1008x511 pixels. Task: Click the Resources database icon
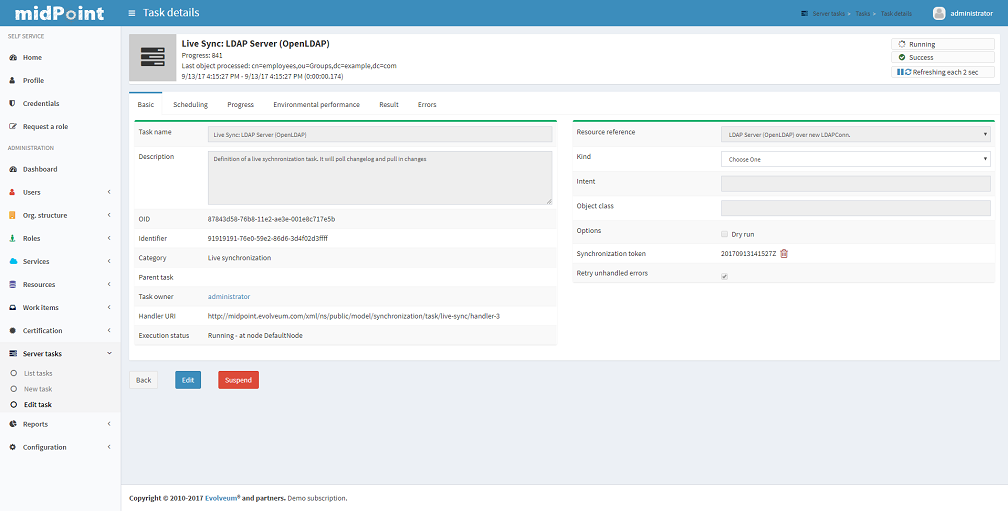[x=12, y=285]
